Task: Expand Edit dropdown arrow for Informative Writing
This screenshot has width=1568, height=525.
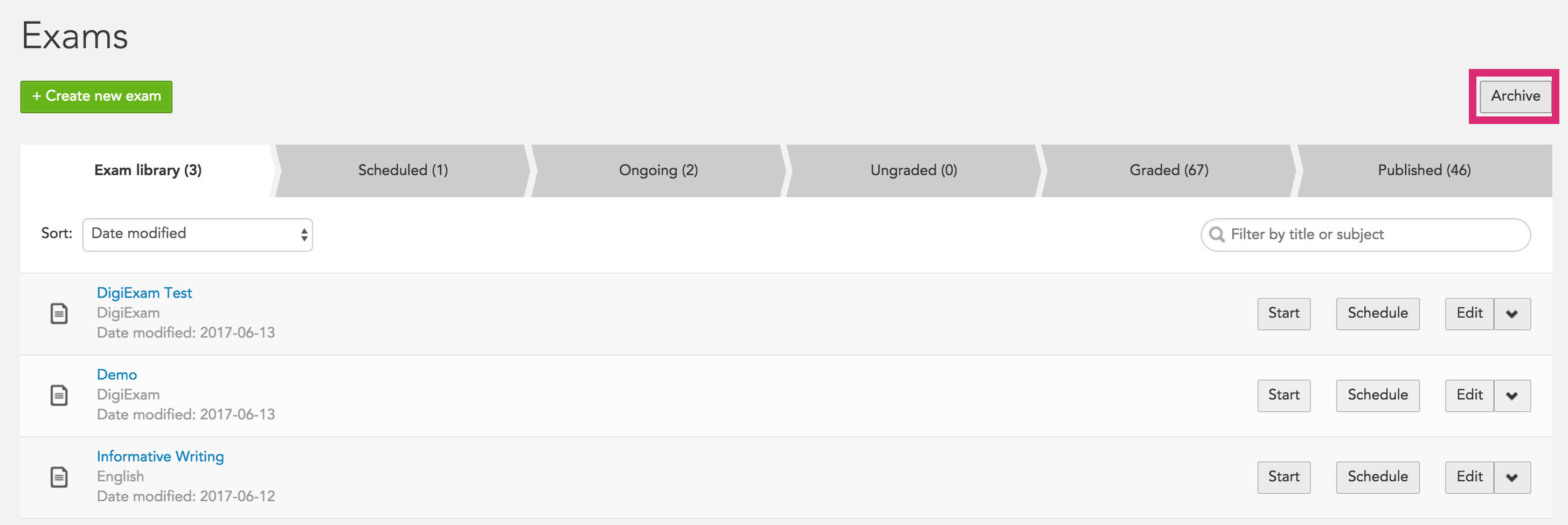Action: point(1512,477)
